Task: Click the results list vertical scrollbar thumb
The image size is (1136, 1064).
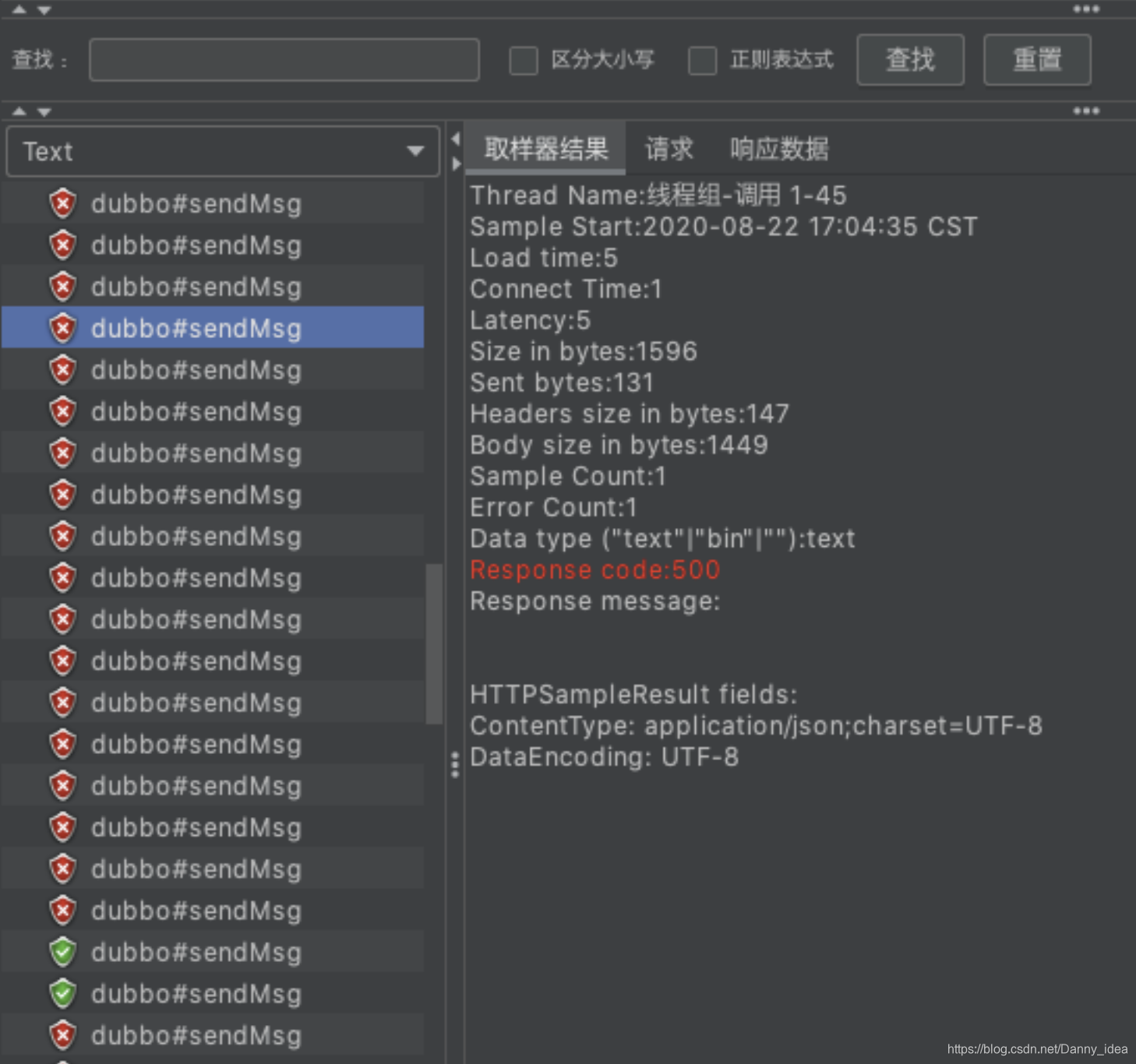Action: click(434, 644)
